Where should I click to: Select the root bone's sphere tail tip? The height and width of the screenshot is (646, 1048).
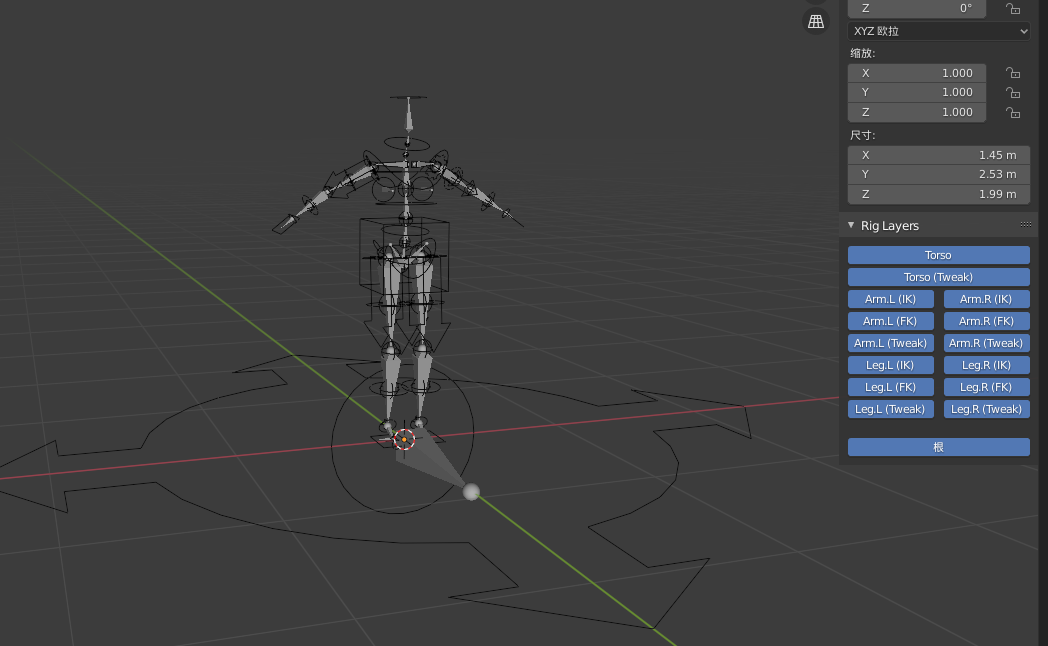(471, 492)
